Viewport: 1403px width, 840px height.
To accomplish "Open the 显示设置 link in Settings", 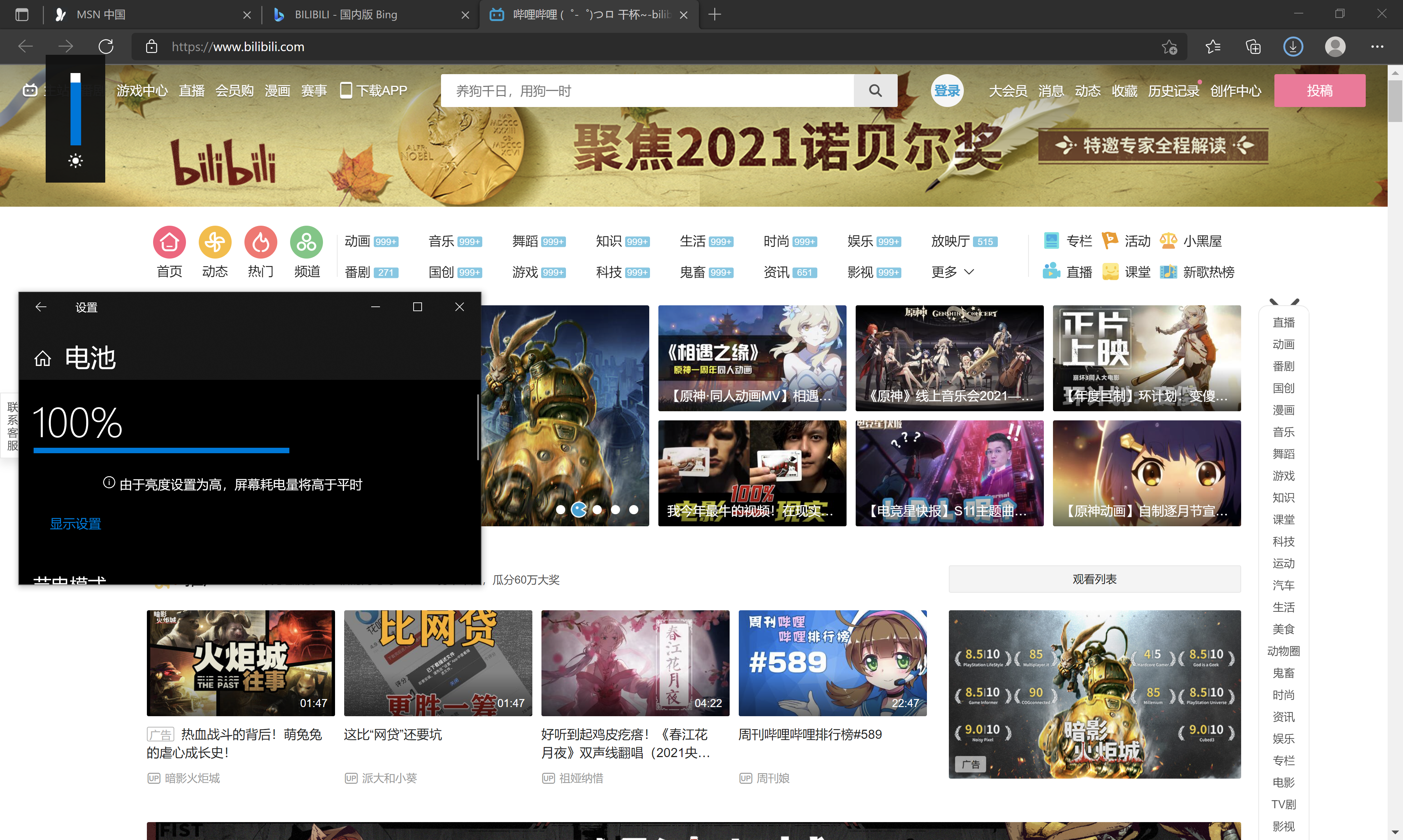I will pyautogui.click(x=75, y=524).
